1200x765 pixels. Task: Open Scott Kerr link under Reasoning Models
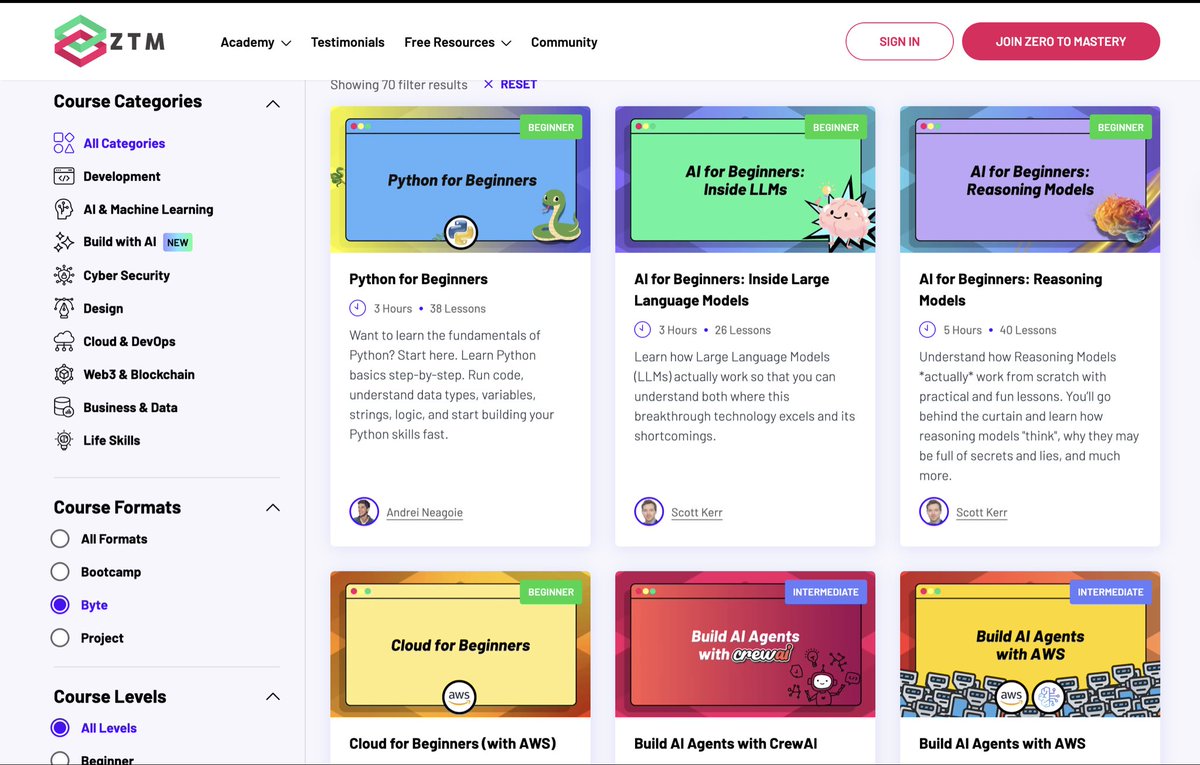click(x=982, y=512)
